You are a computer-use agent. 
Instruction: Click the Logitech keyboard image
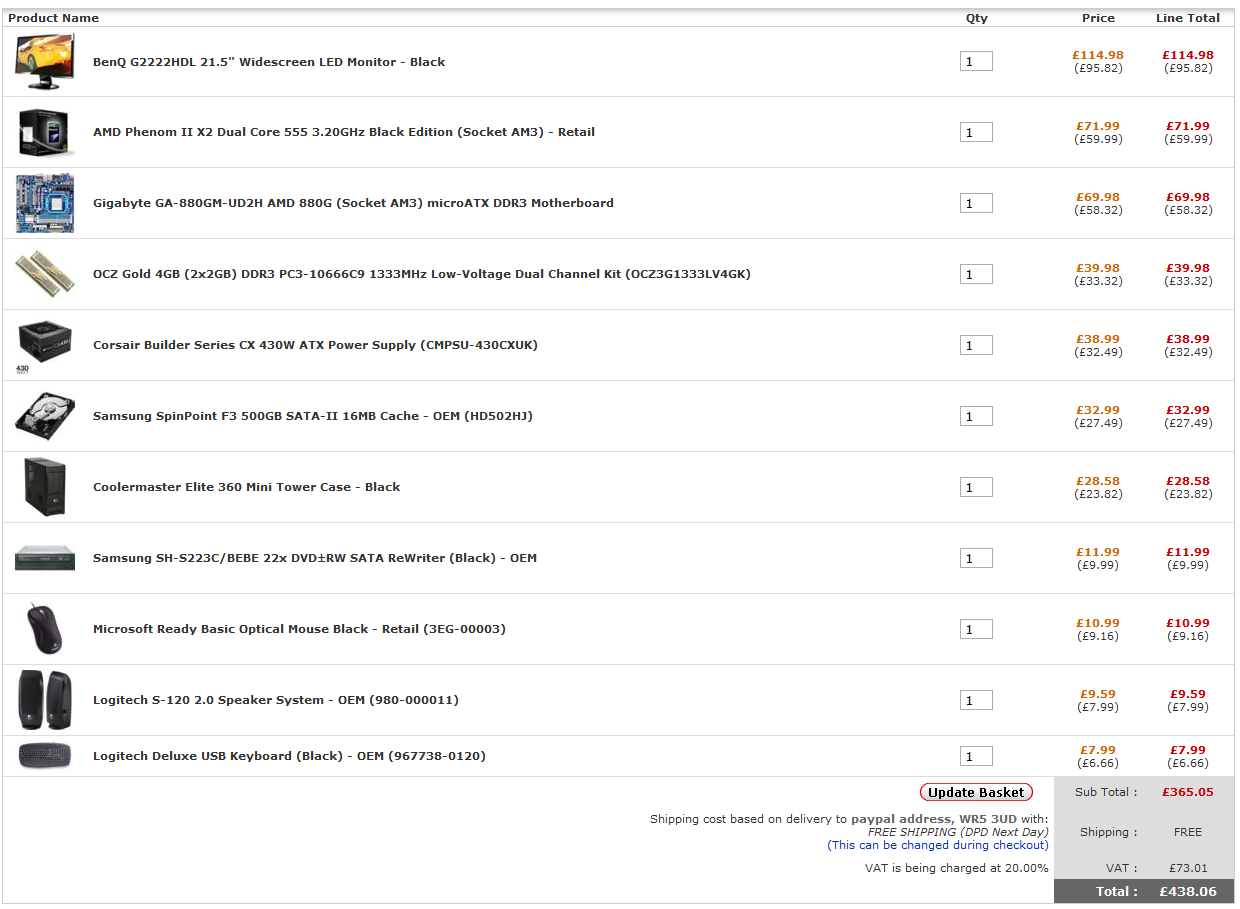pos(45,756)
